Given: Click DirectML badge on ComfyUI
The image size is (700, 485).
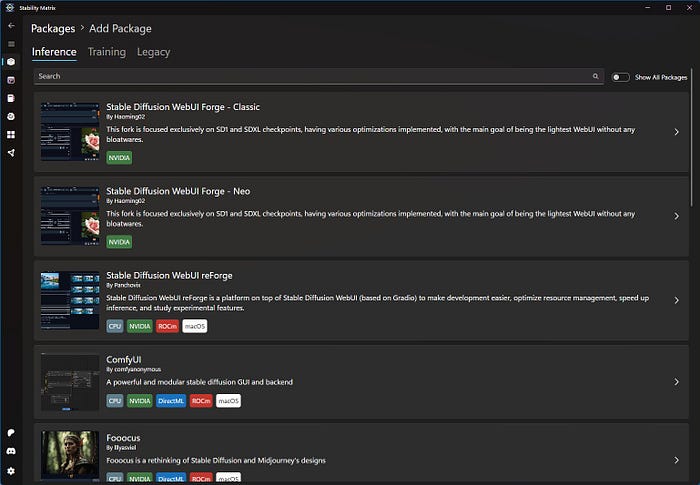Looking at the screenshot, I should tap(171, 401).
